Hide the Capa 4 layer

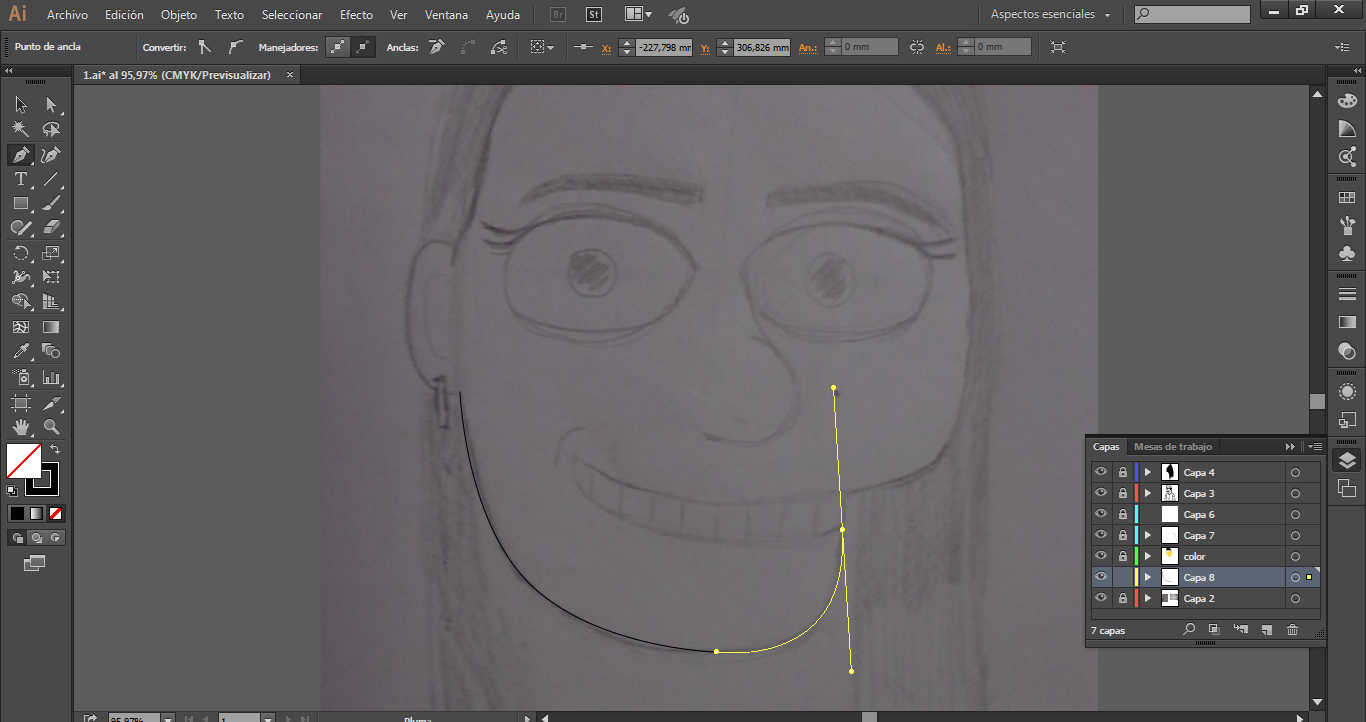tap(1101, 472)
